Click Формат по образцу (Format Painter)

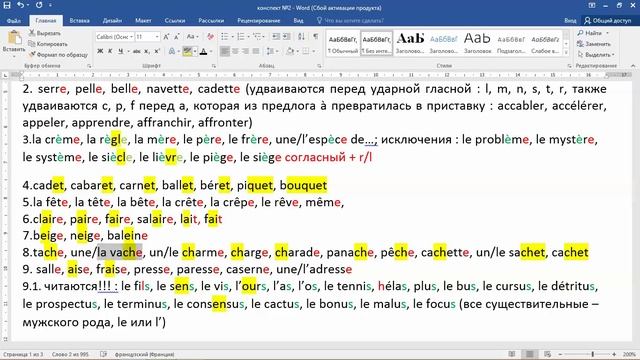coord(58,54)
